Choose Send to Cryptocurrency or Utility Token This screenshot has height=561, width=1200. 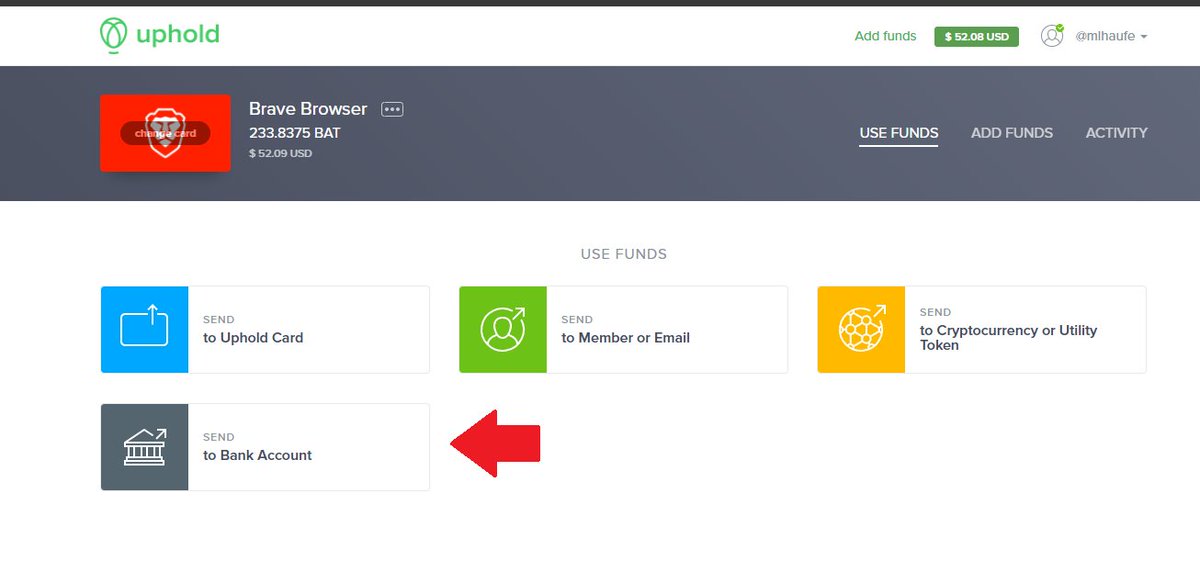(x=982, y=330)
